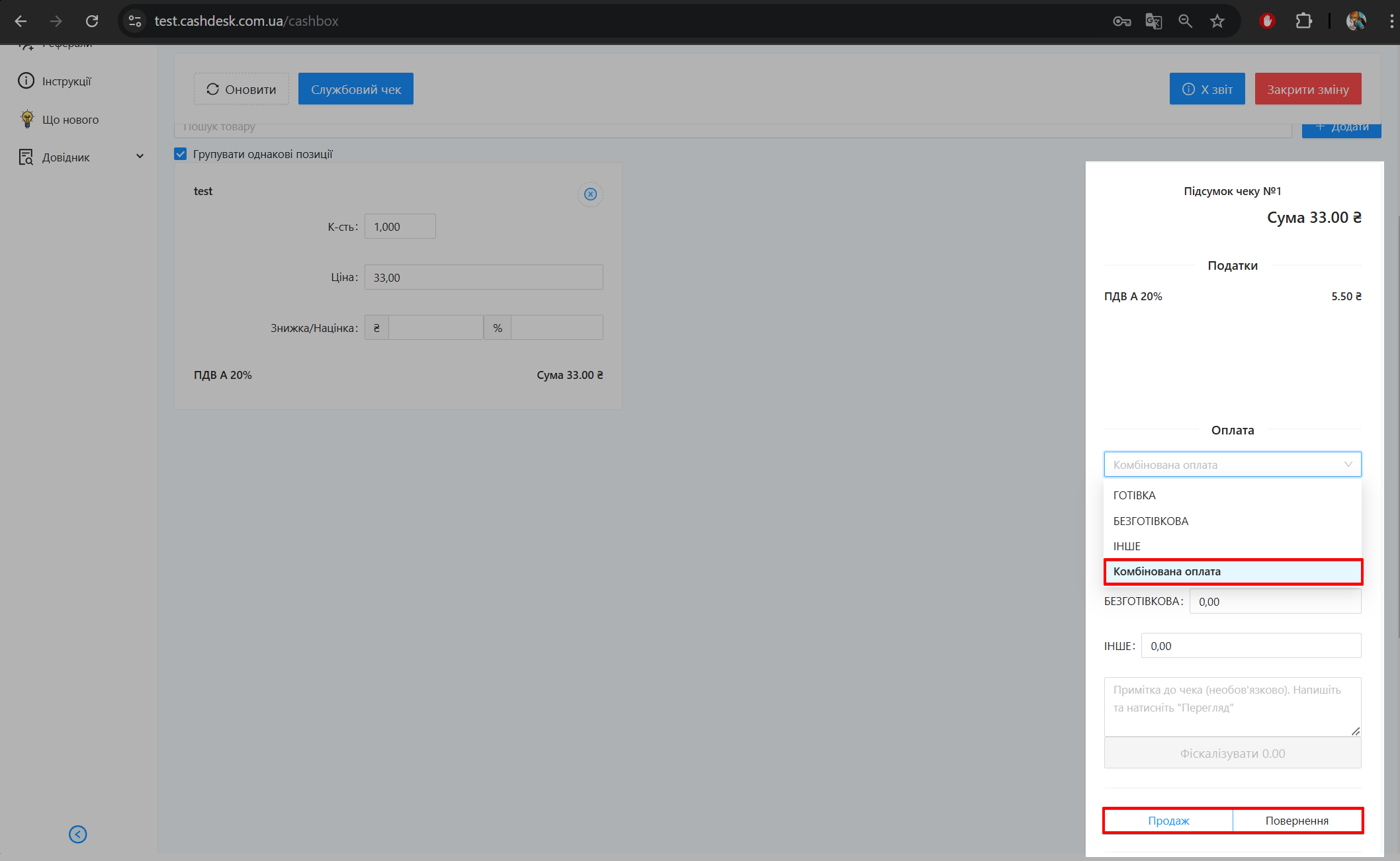The image size is (1400, 861).
Task: Open the Комбінована оплата payment dropdown
Action: click(x=1232, y=465)
